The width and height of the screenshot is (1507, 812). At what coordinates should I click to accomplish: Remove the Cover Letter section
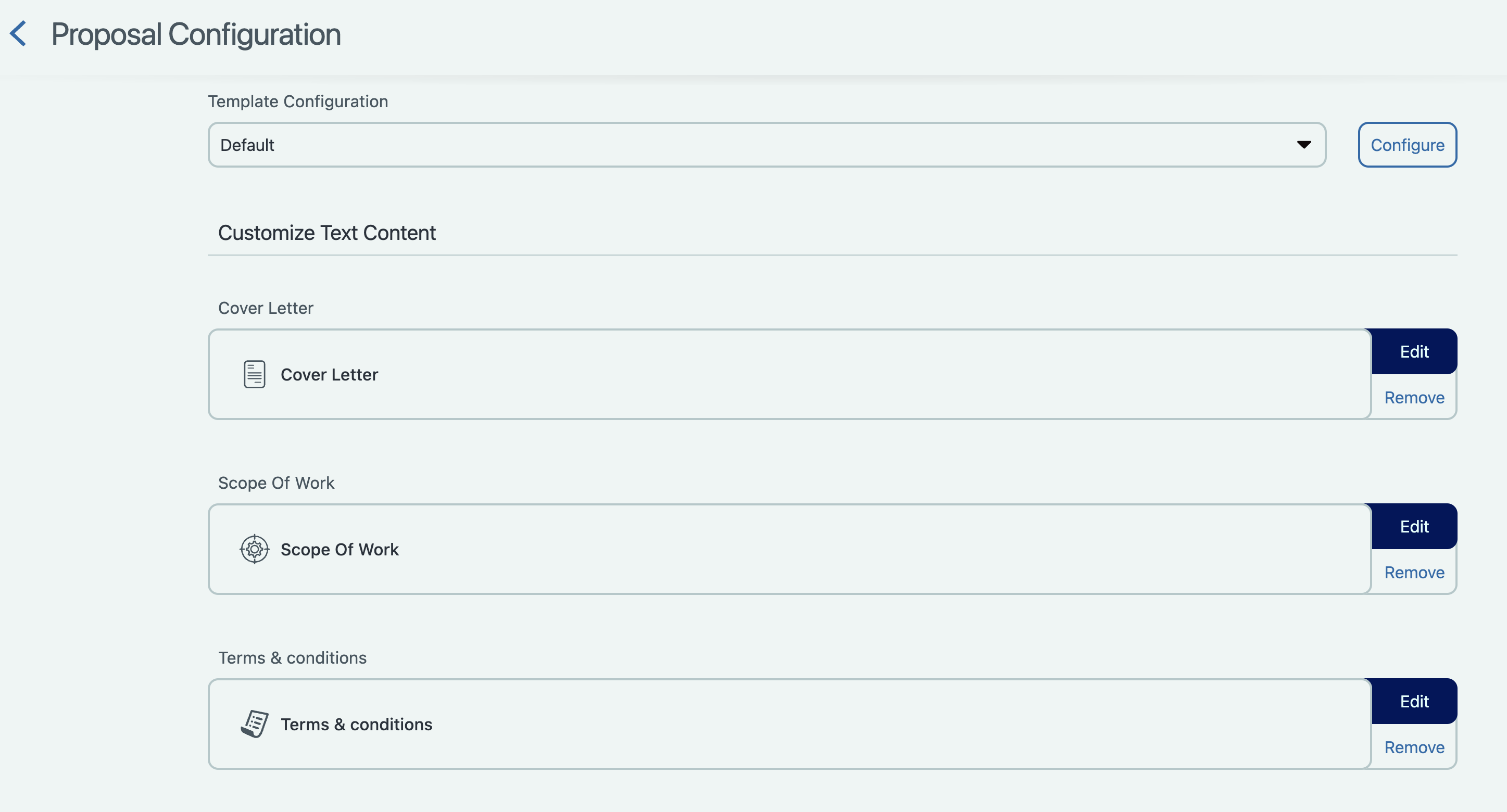pos(1414,398)
